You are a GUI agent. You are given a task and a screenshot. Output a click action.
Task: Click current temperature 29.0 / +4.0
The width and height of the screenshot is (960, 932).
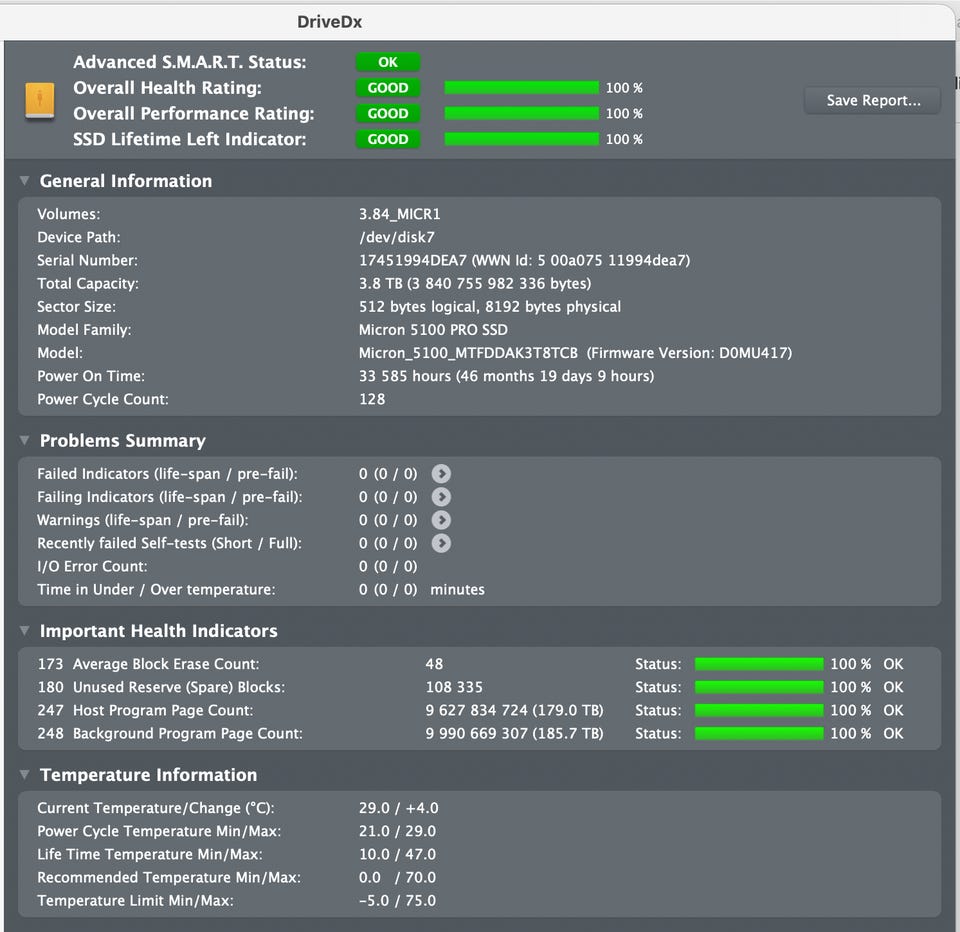[x=399, y=808]
